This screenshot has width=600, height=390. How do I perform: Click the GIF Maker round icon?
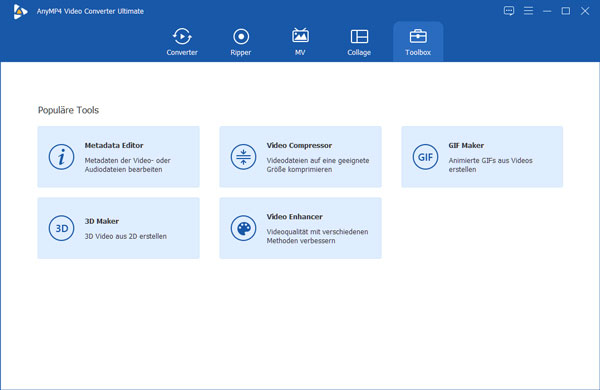[x=425, y=157]
